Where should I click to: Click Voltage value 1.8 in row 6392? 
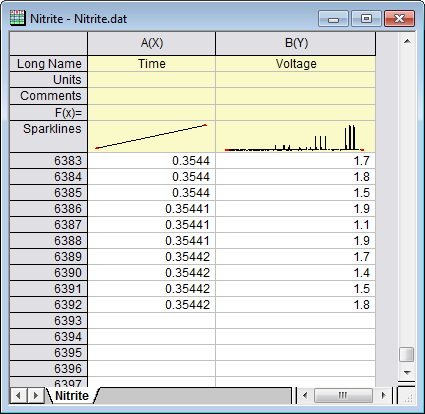tap(296, 305)
